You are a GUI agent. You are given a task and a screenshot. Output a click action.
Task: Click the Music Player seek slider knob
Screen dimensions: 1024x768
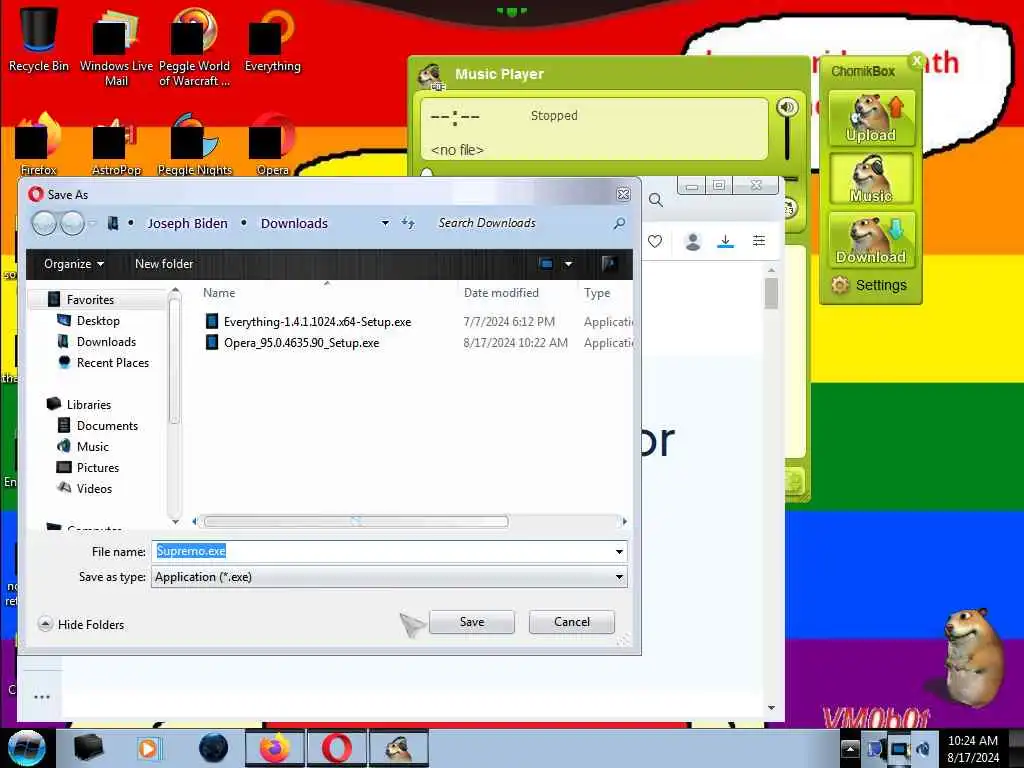(426, 173)
